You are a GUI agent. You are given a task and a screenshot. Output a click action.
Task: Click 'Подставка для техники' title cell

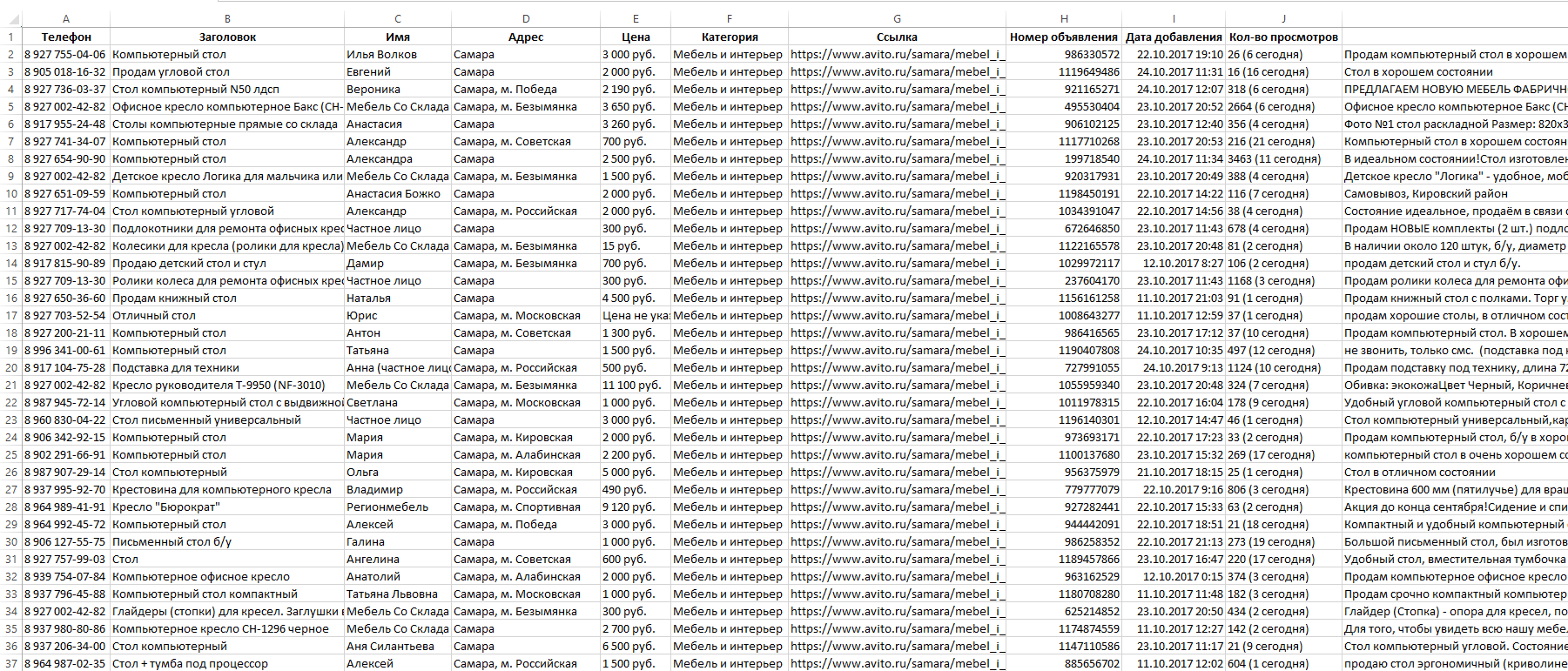[227, 367]
